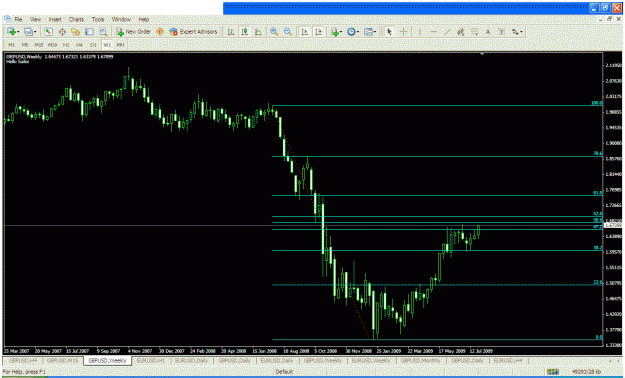Open the Navigator panel icon
The width and height of the screenshot is (625, 378).
[x=75, y=32]
